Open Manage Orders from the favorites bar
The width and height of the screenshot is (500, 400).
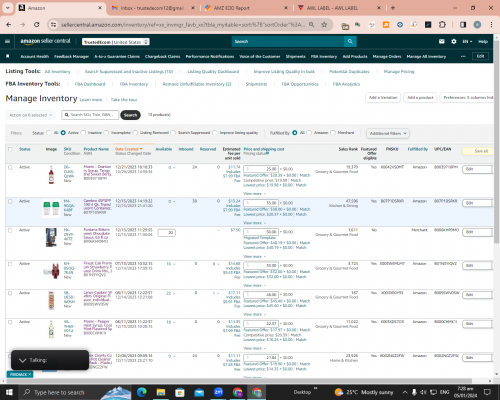point(387,56)
